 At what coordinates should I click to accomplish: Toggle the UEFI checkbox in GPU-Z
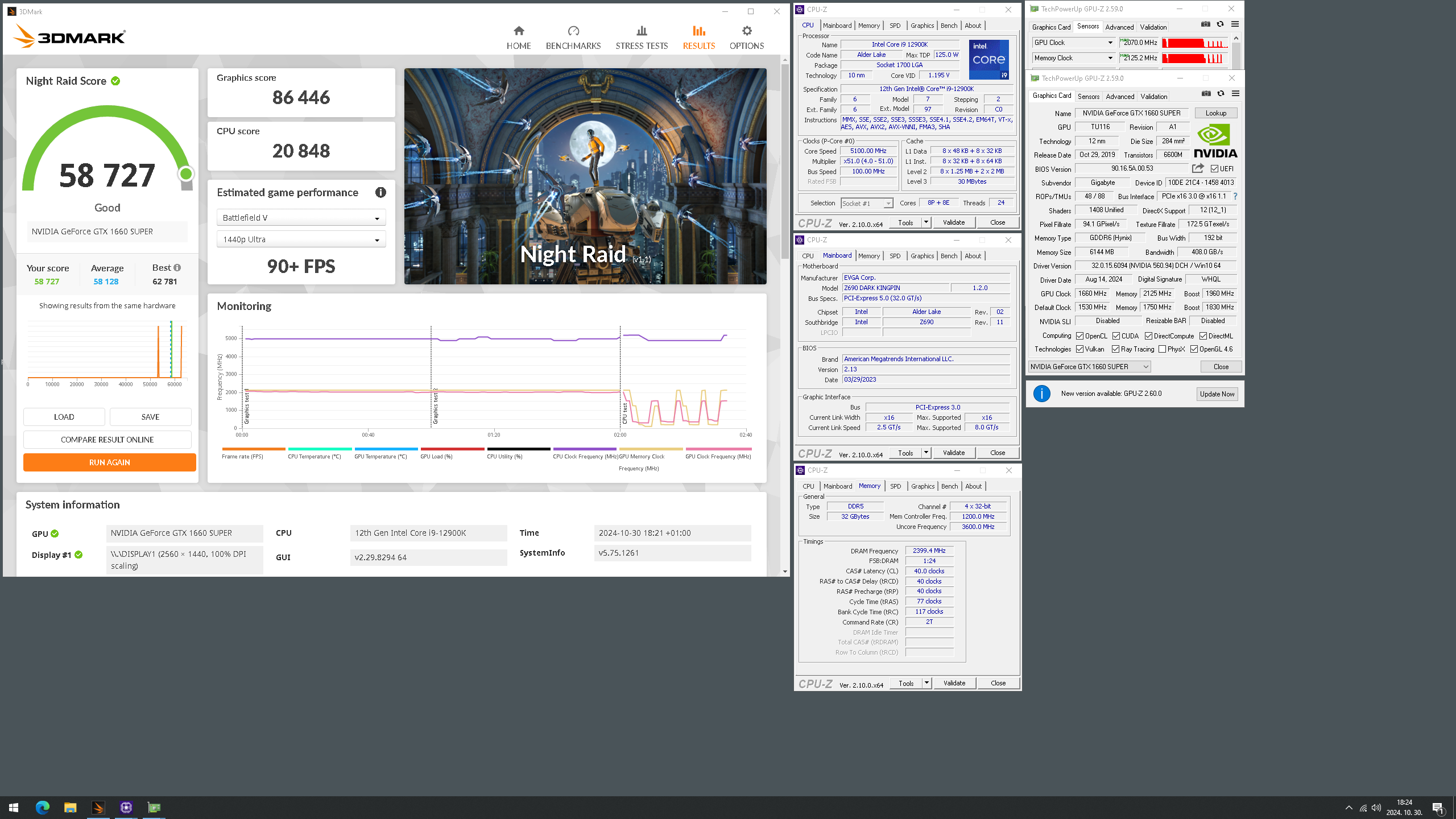[x=1214, y=169]
